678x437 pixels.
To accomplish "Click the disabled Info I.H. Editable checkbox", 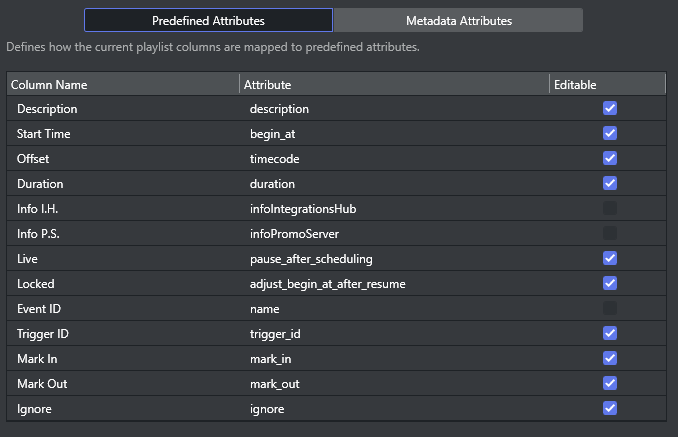I will click(610, 208).
